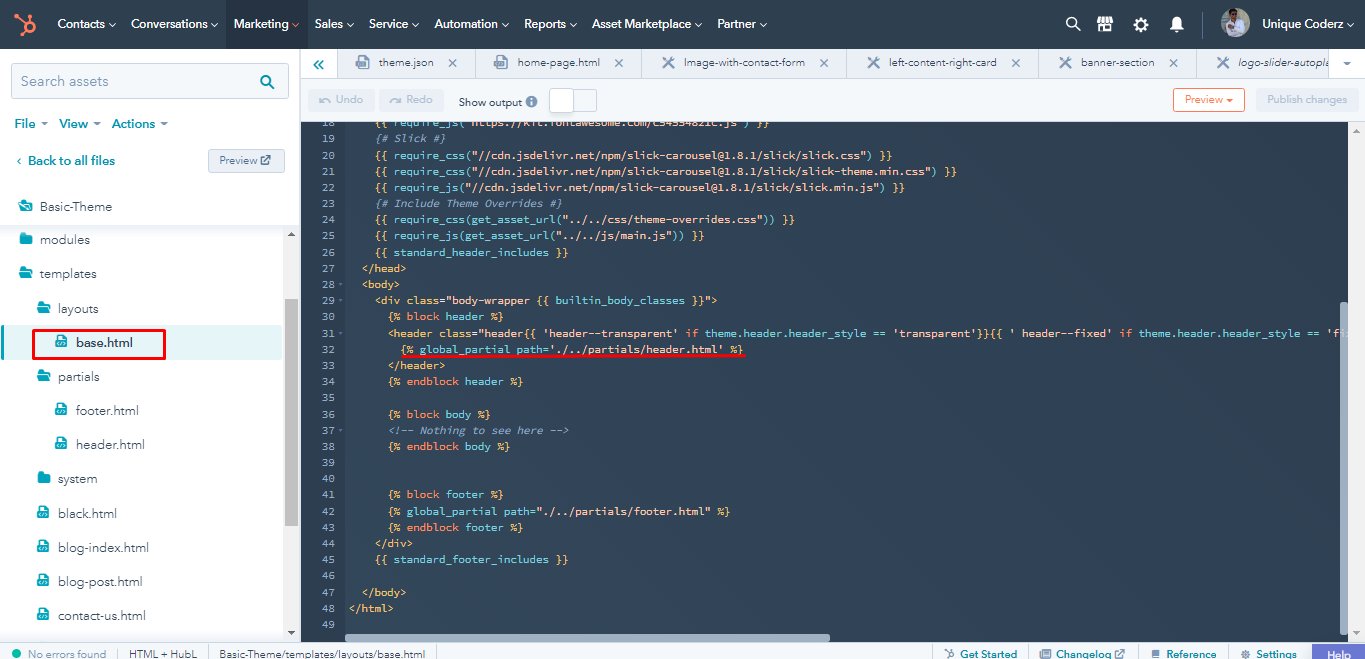The image size is (1365, 659).
Task: Close the theme.json tab
Action: pos(453,63)
